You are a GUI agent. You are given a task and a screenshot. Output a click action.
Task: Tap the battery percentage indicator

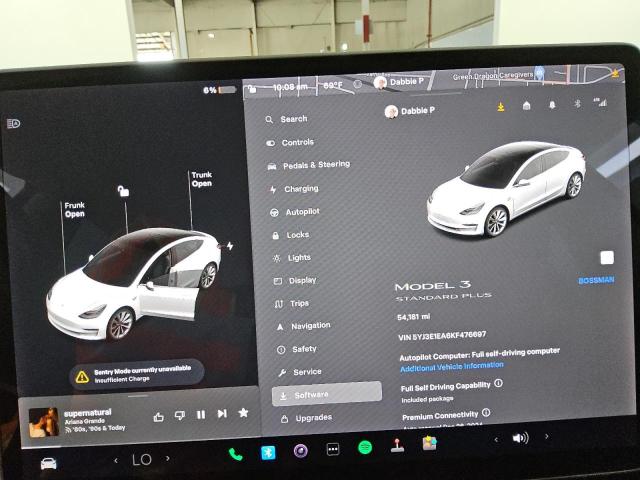220,90
